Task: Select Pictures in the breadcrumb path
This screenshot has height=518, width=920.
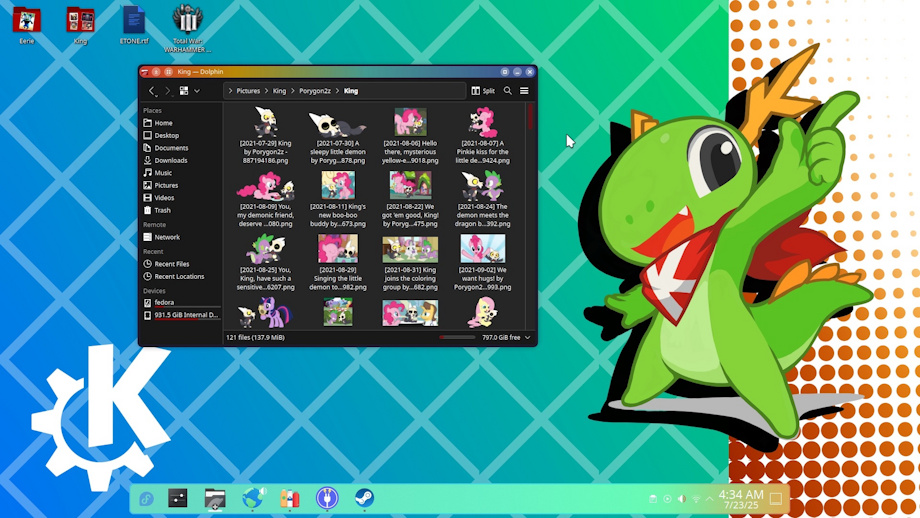Action: (247, 91)
